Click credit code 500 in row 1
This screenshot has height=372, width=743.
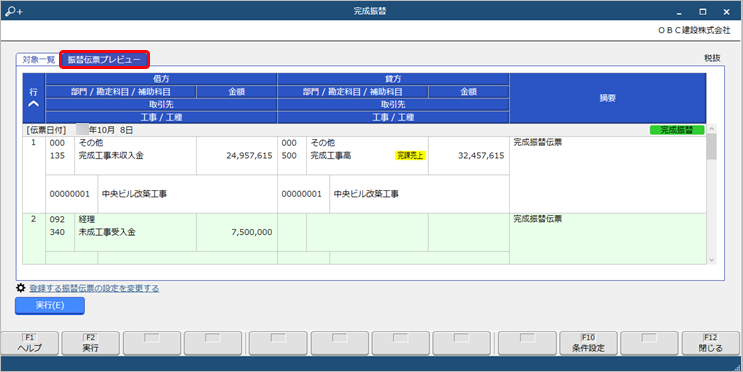pos(289,155)
